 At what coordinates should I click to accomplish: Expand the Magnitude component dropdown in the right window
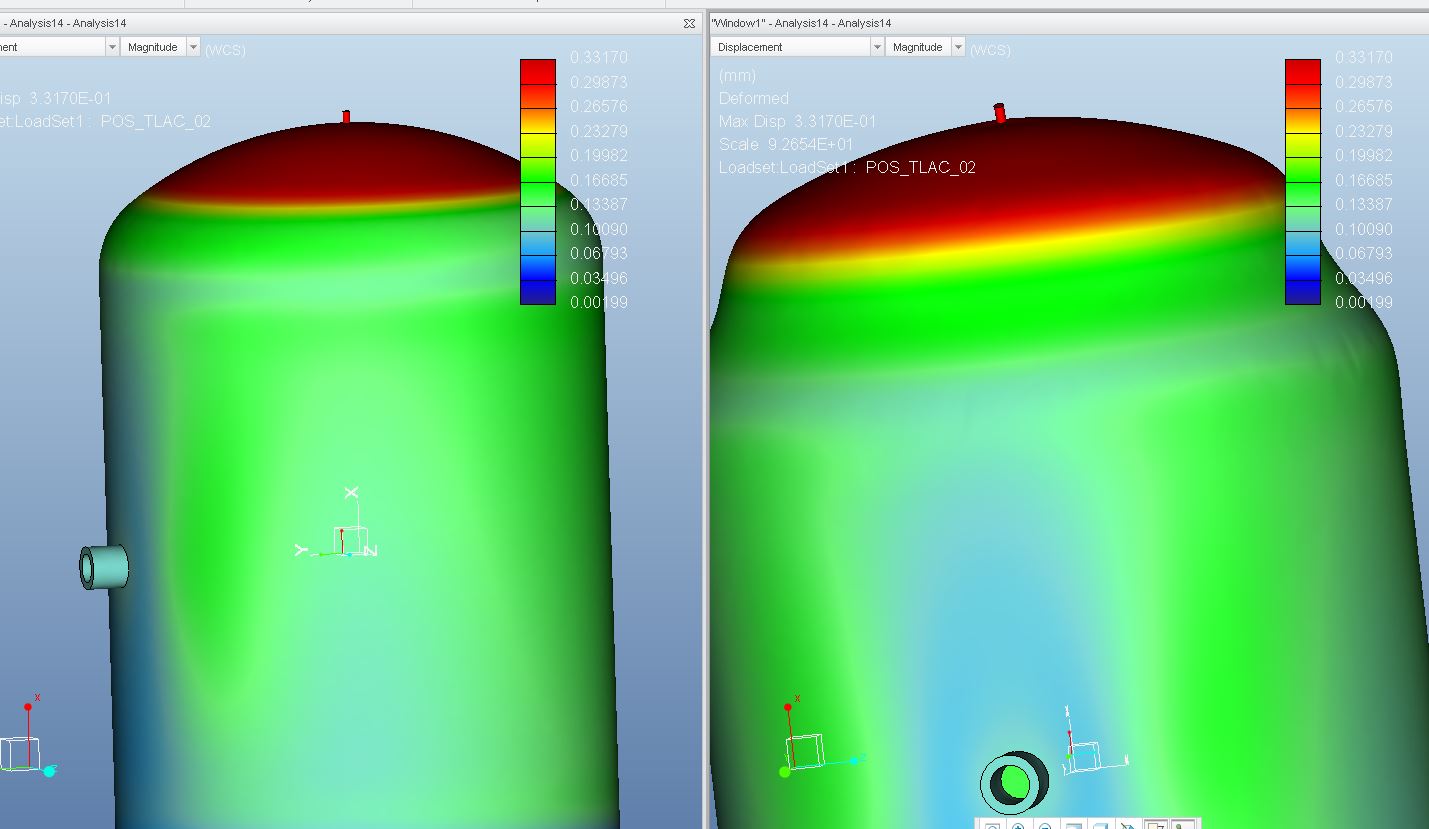[x=926, y=47]
